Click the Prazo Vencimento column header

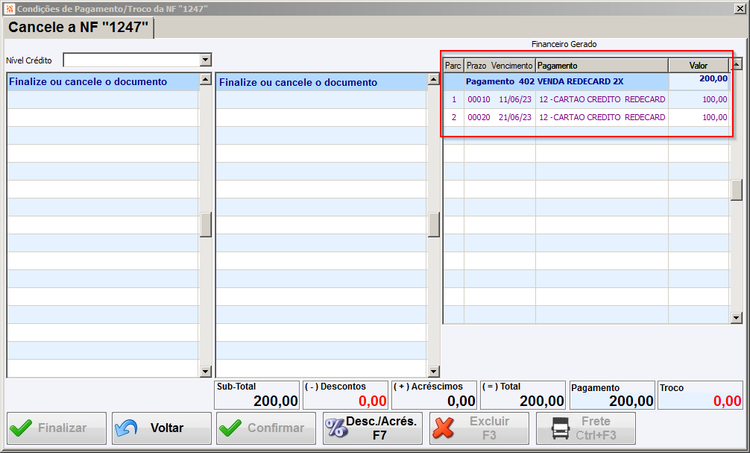499,66
